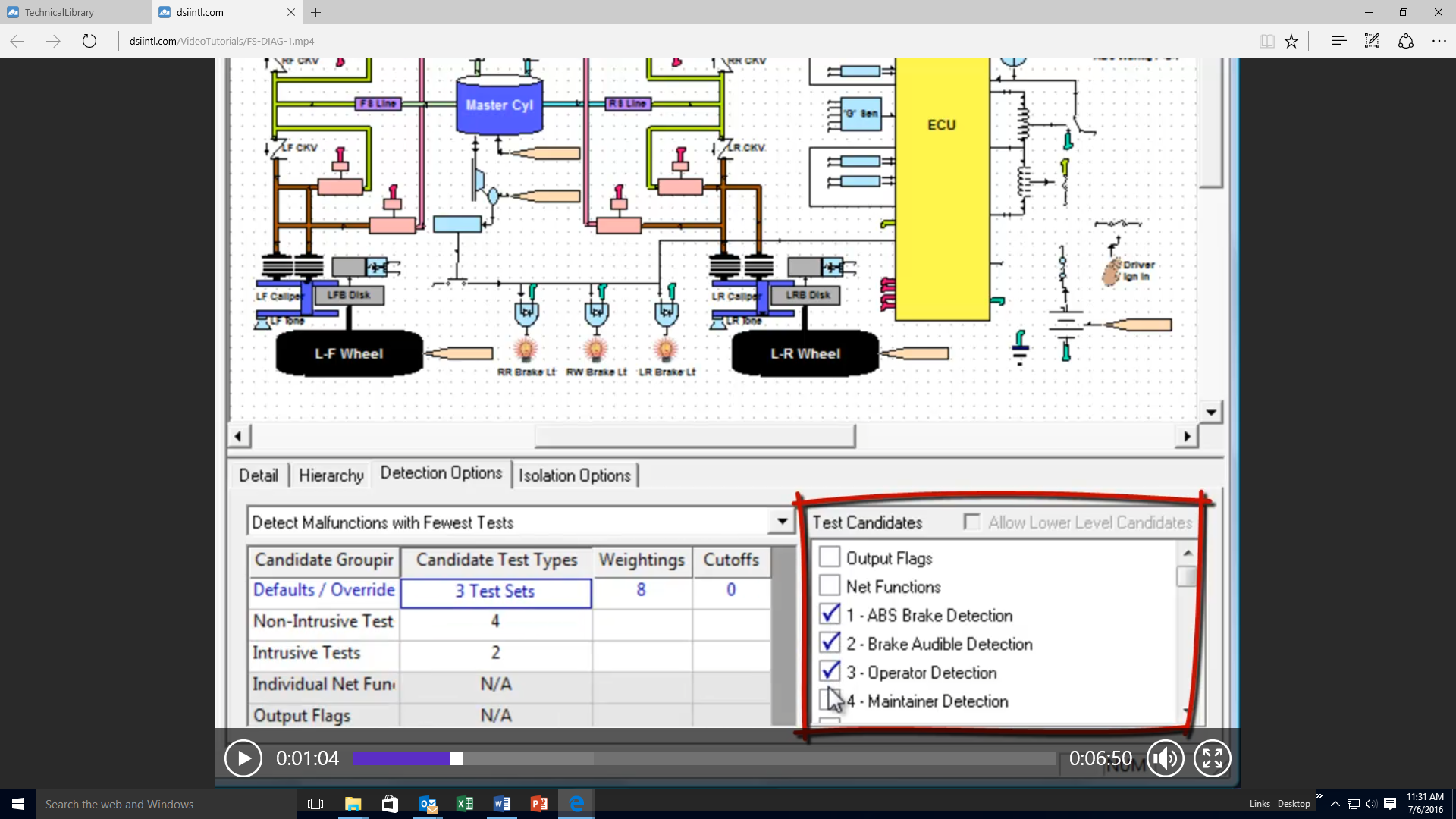Add page to favorites star
This screenshot has width=1456, height=819.
pos(1291,41)
